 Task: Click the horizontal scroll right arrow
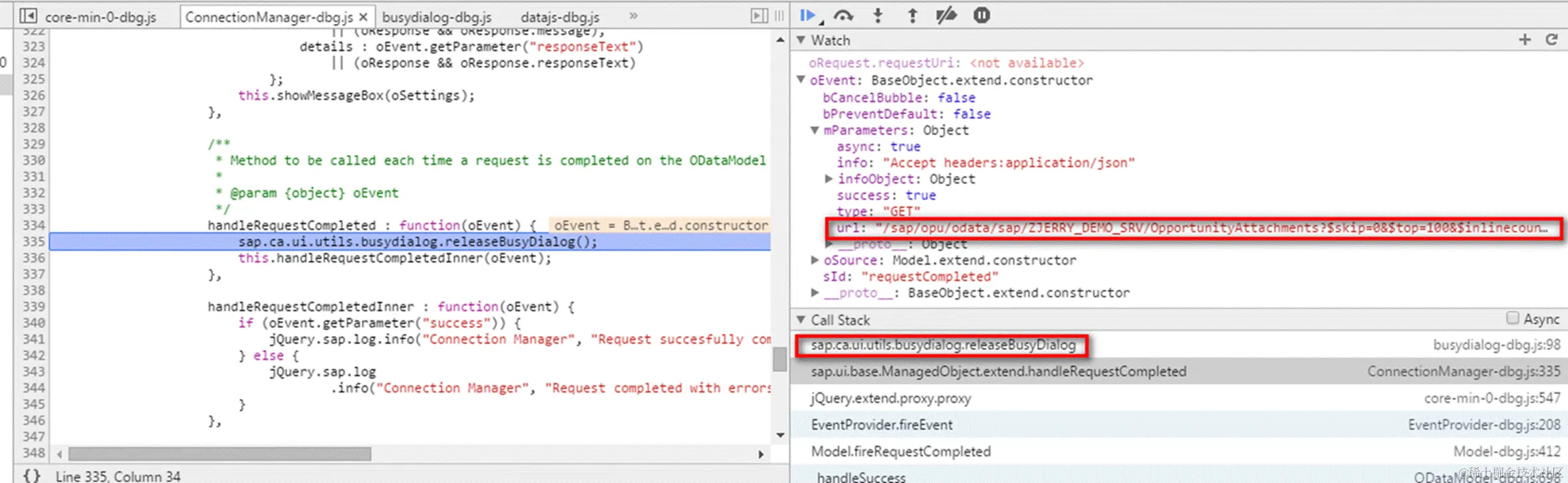point(761,454)
